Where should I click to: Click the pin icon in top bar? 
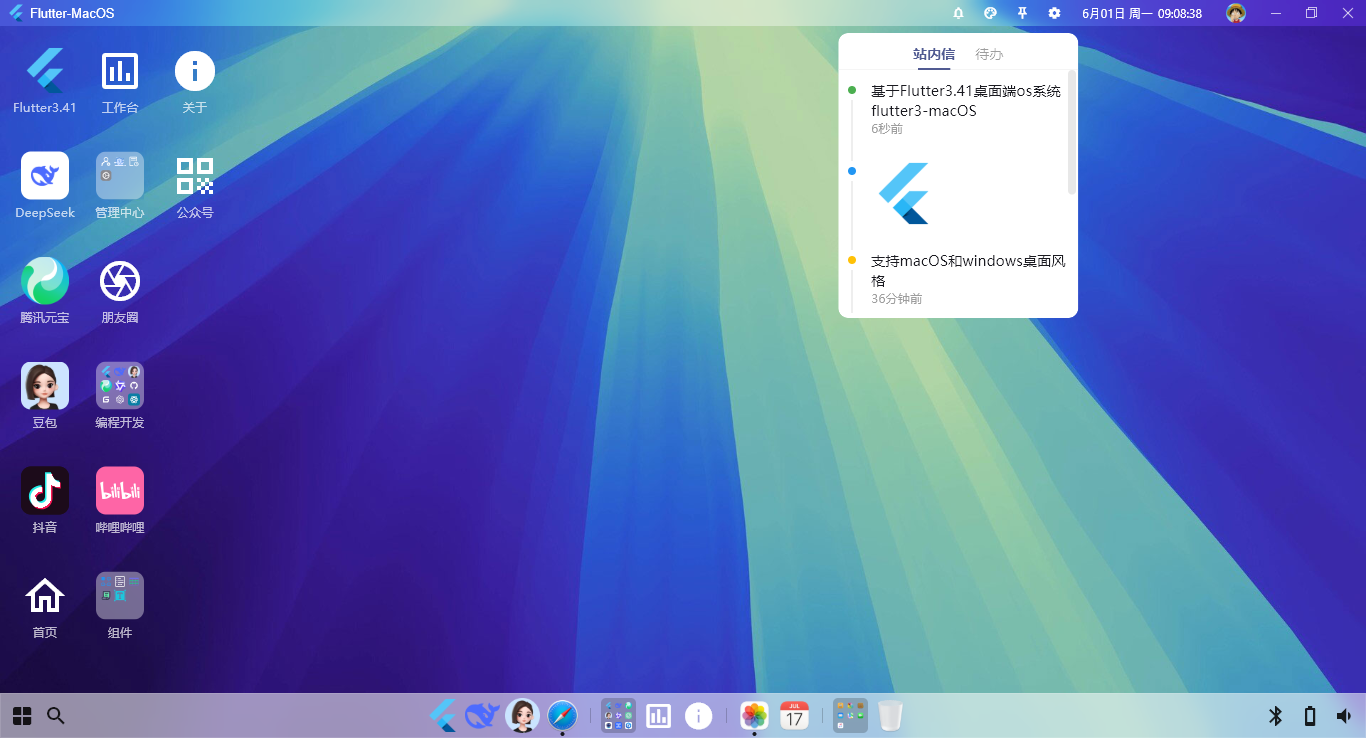pos(1022,13)
